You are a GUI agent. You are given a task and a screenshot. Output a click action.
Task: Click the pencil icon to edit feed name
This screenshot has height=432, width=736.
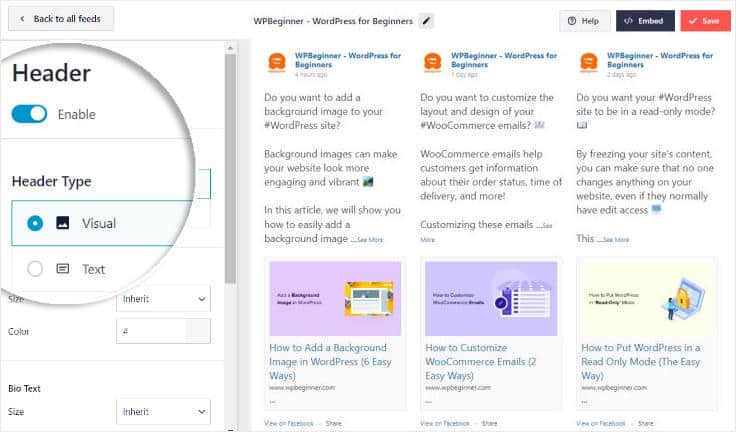[427, 20]
